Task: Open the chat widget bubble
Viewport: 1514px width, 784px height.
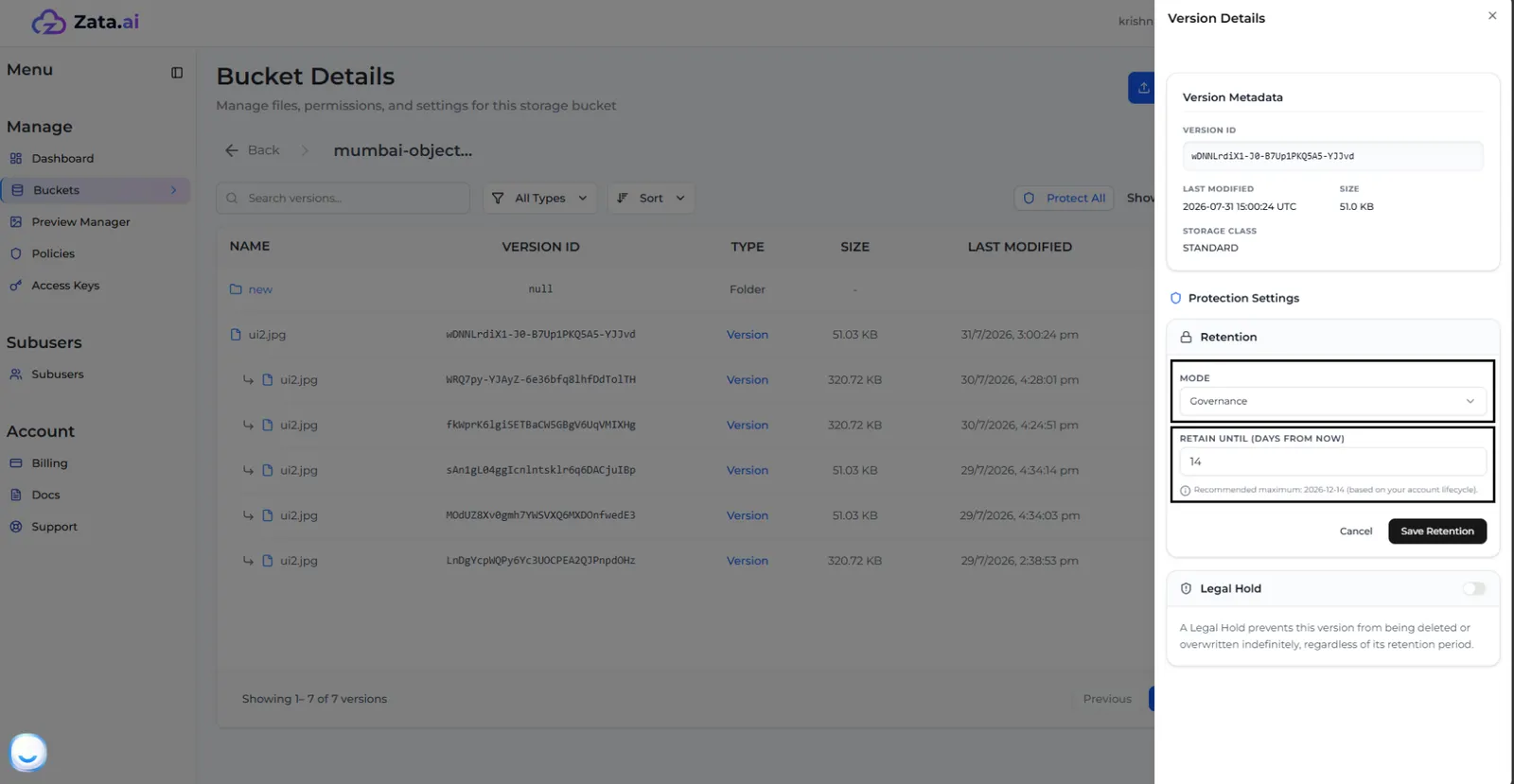Action: 27,753
